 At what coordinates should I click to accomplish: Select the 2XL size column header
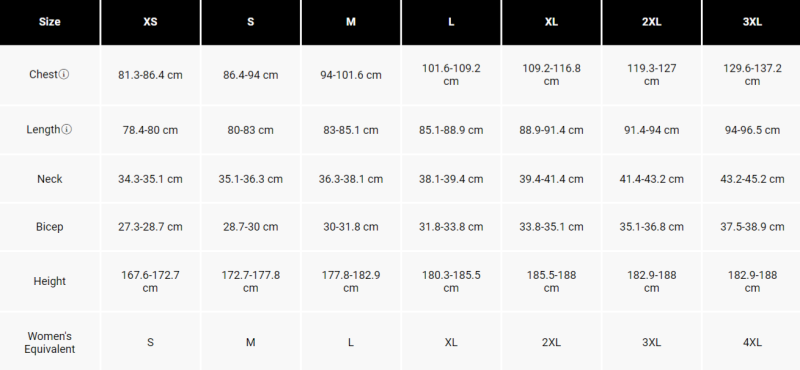pyautogui.click(x=652, y=22)
